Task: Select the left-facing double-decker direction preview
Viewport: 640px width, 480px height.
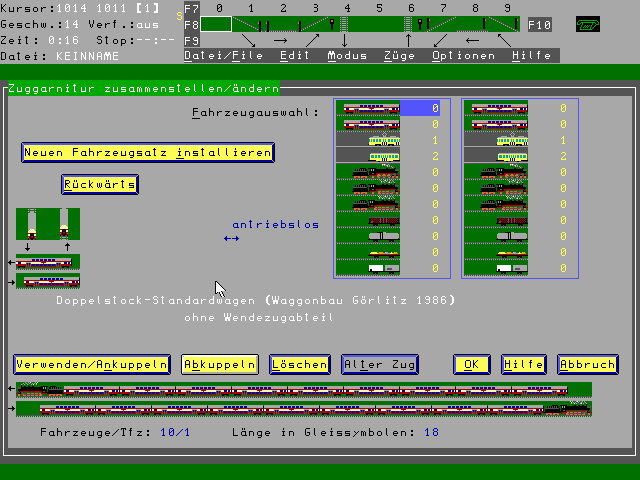Action: (48, 262)
